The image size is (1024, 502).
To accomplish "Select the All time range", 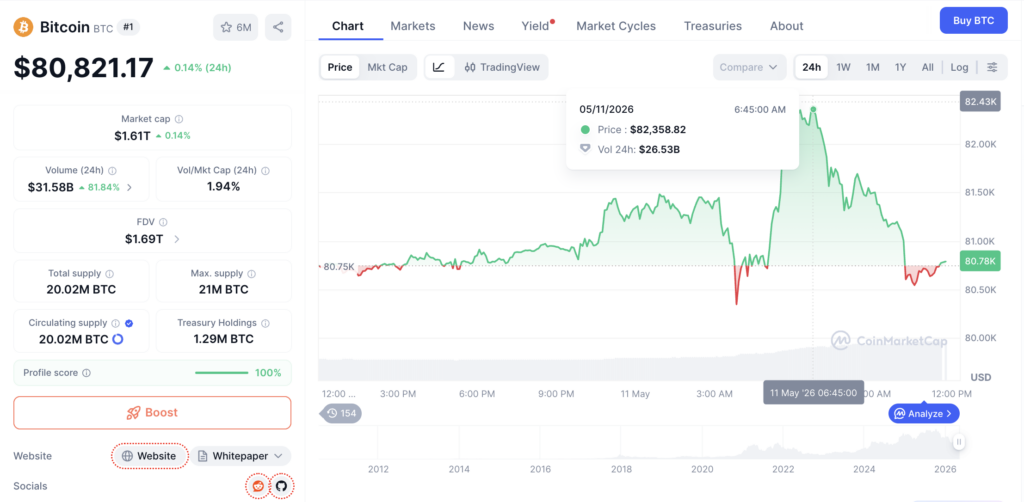I will [927, 67].
